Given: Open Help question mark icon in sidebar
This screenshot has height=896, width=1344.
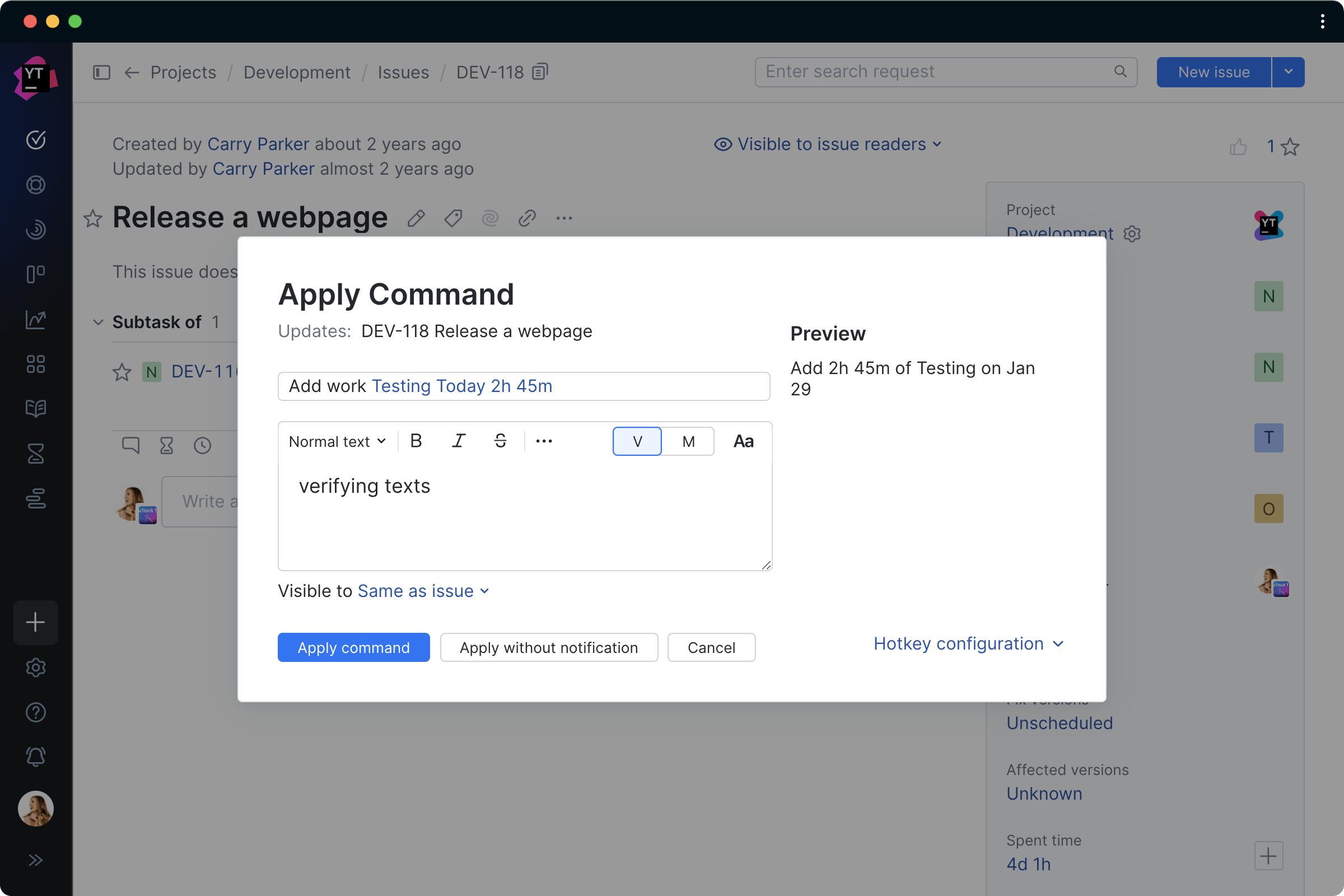Looking at the screenshot, I should [x=35, y=712].
